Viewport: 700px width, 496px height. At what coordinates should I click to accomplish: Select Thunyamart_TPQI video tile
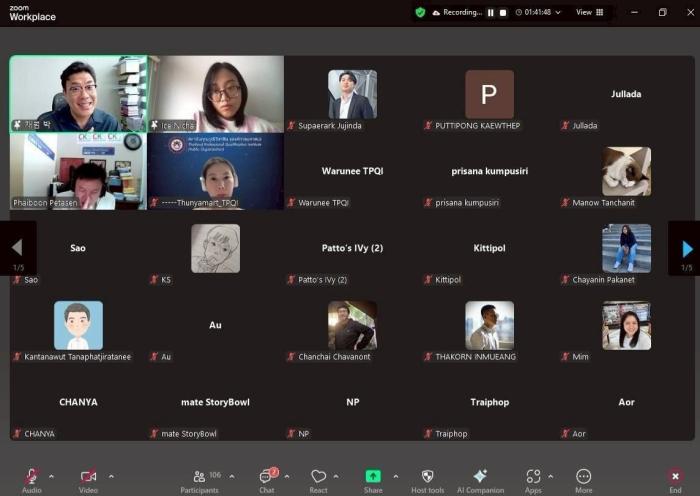tap(216, 171)
